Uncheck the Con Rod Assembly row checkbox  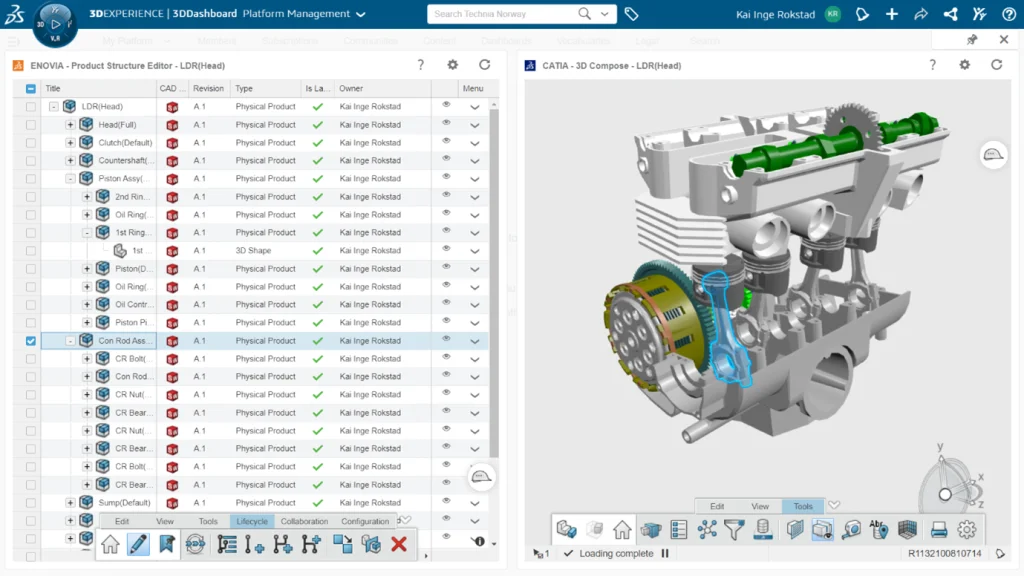(30, 341)
